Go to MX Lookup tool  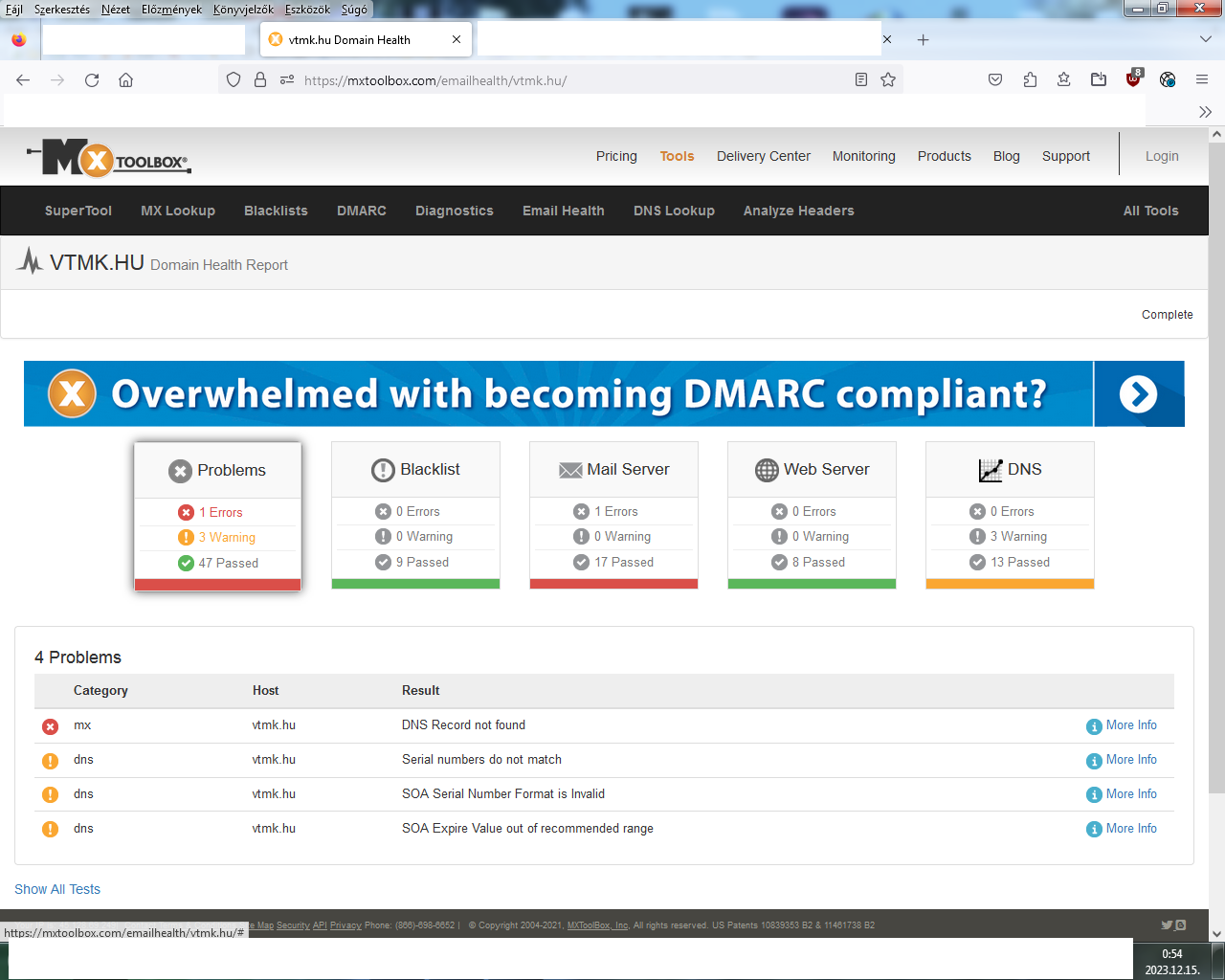tap(178, 211)
